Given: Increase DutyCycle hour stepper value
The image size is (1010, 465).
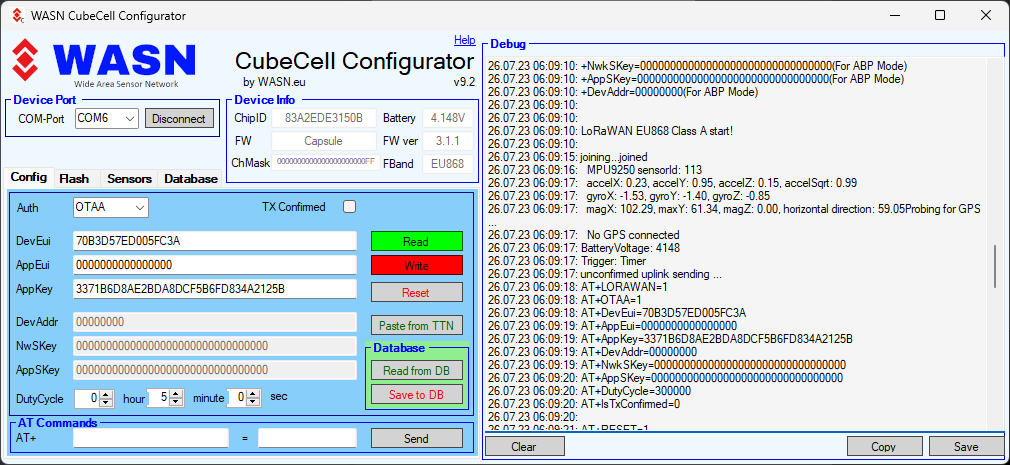Looking at the screenshot, I should [106, 395].
